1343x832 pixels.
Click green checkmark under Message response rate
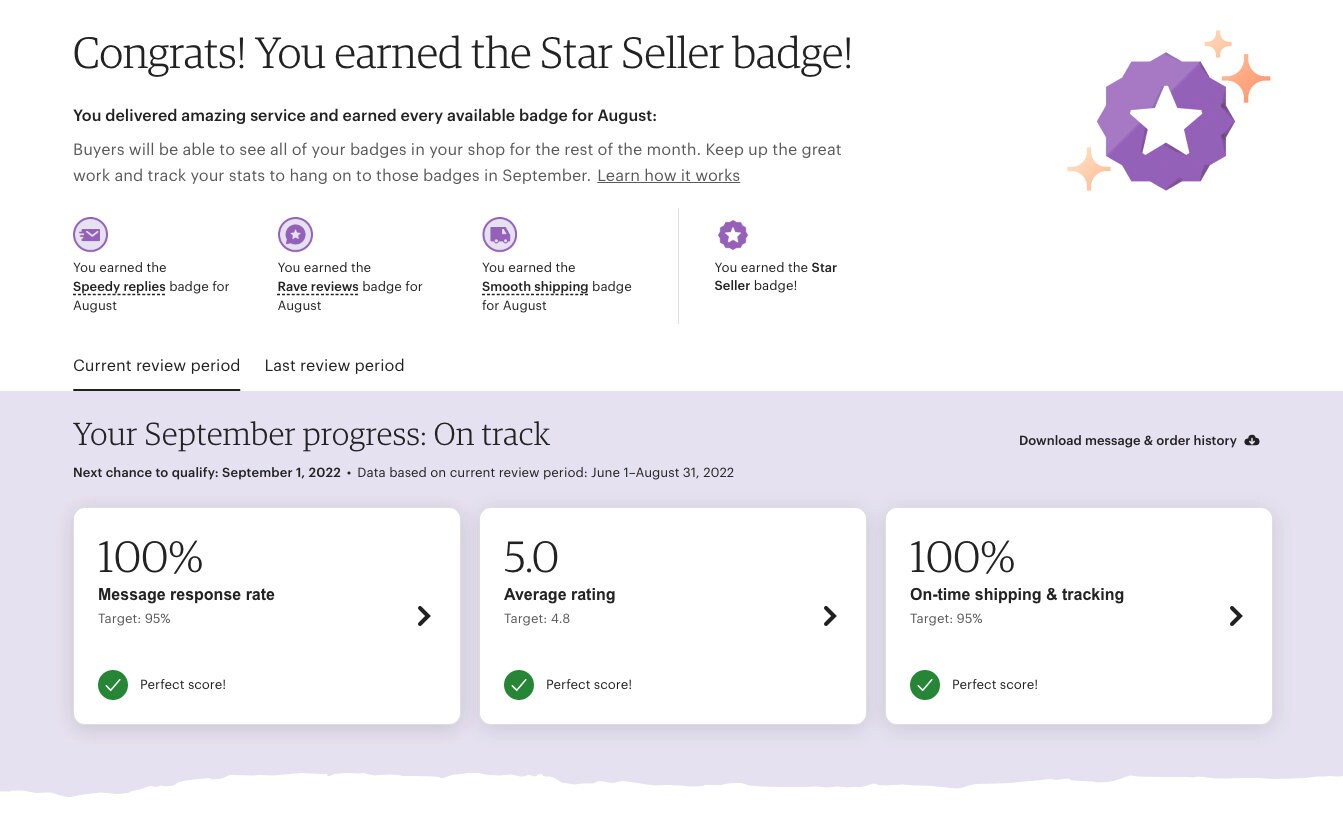[x=113, y=685]
